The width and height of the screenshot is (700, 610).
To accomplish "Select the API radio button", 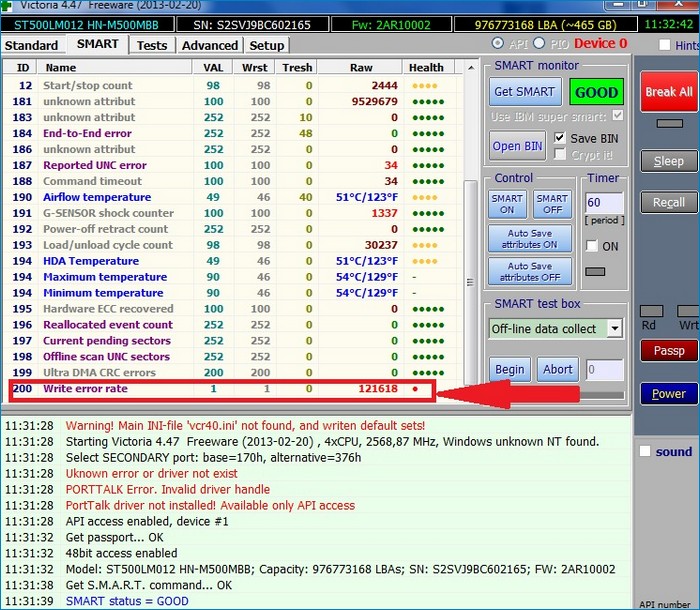I will coord(498,44).
